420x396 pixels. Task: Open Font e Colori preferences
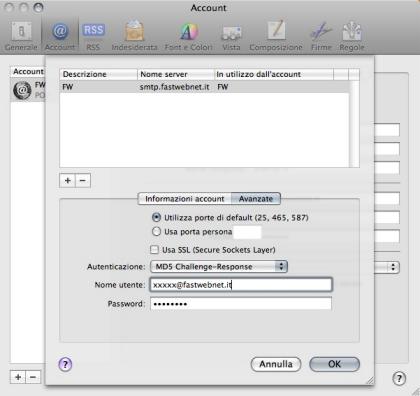click(189, 36)
